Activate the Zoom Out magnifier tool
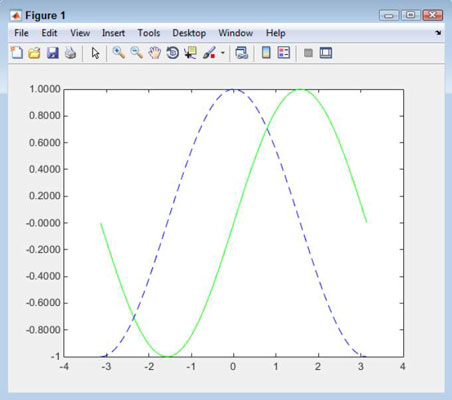Image resolution: width=452 pixels, height=400 pixels. pyautogui.click(x=136, y=53)
